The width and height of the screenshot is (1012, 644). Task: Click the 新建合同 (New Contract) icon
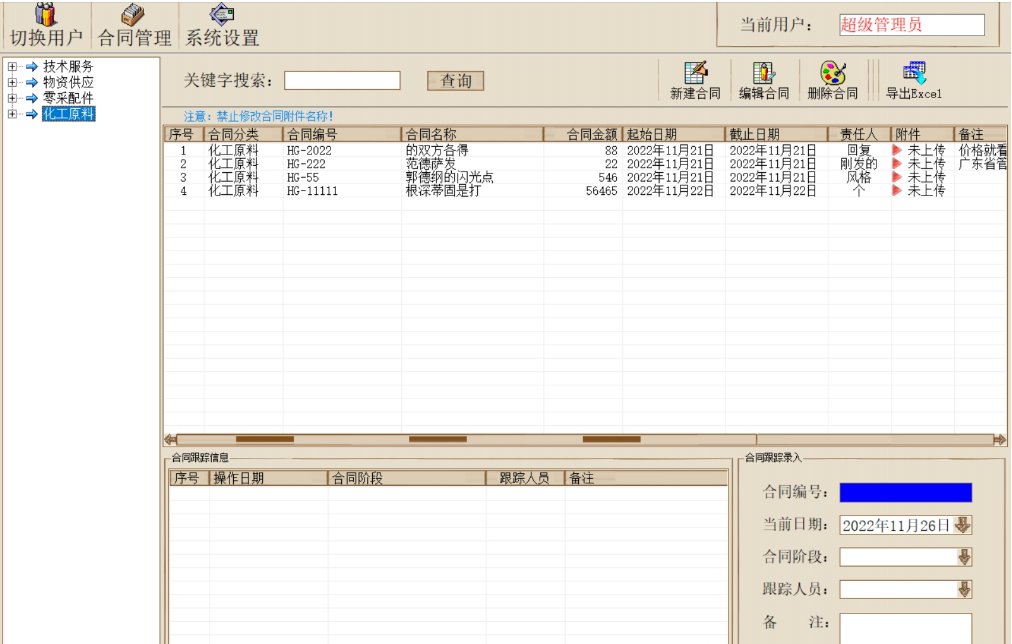(695, 74)
